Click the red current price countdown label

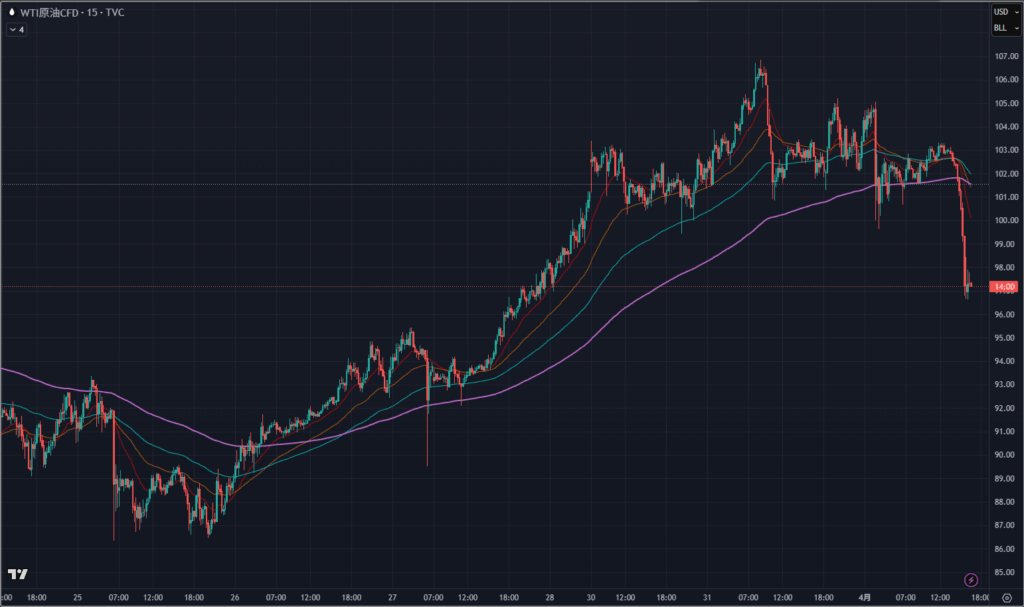tap(1002, 287)
